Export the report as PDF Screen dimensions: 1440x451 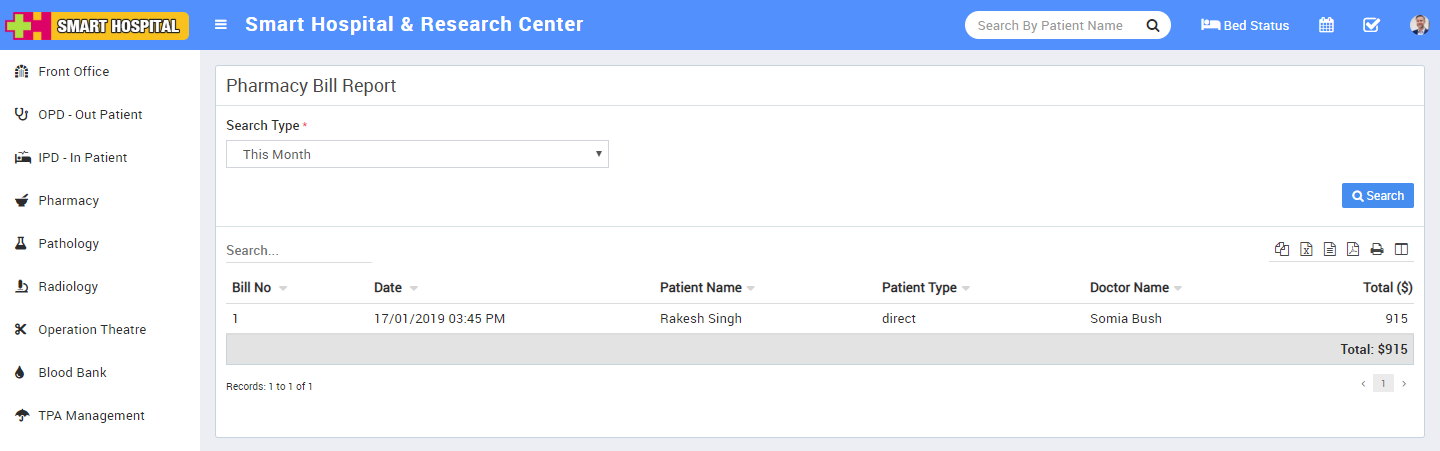point(1353,249)
